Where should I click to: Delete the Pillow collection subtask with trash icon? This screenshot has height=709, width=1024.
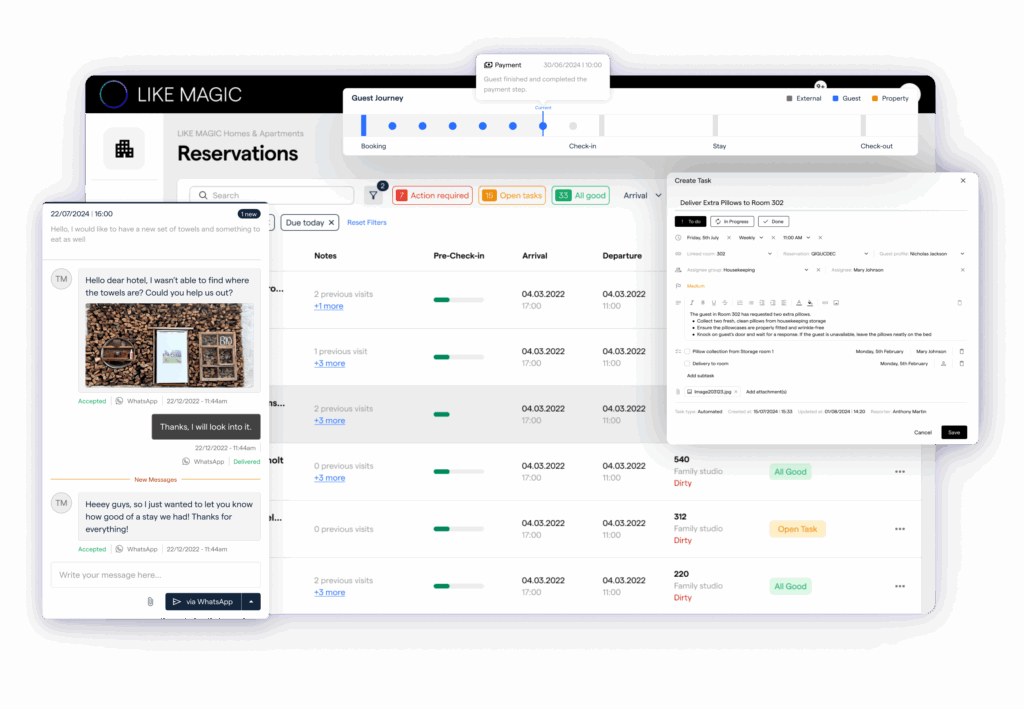coord(961,351)
